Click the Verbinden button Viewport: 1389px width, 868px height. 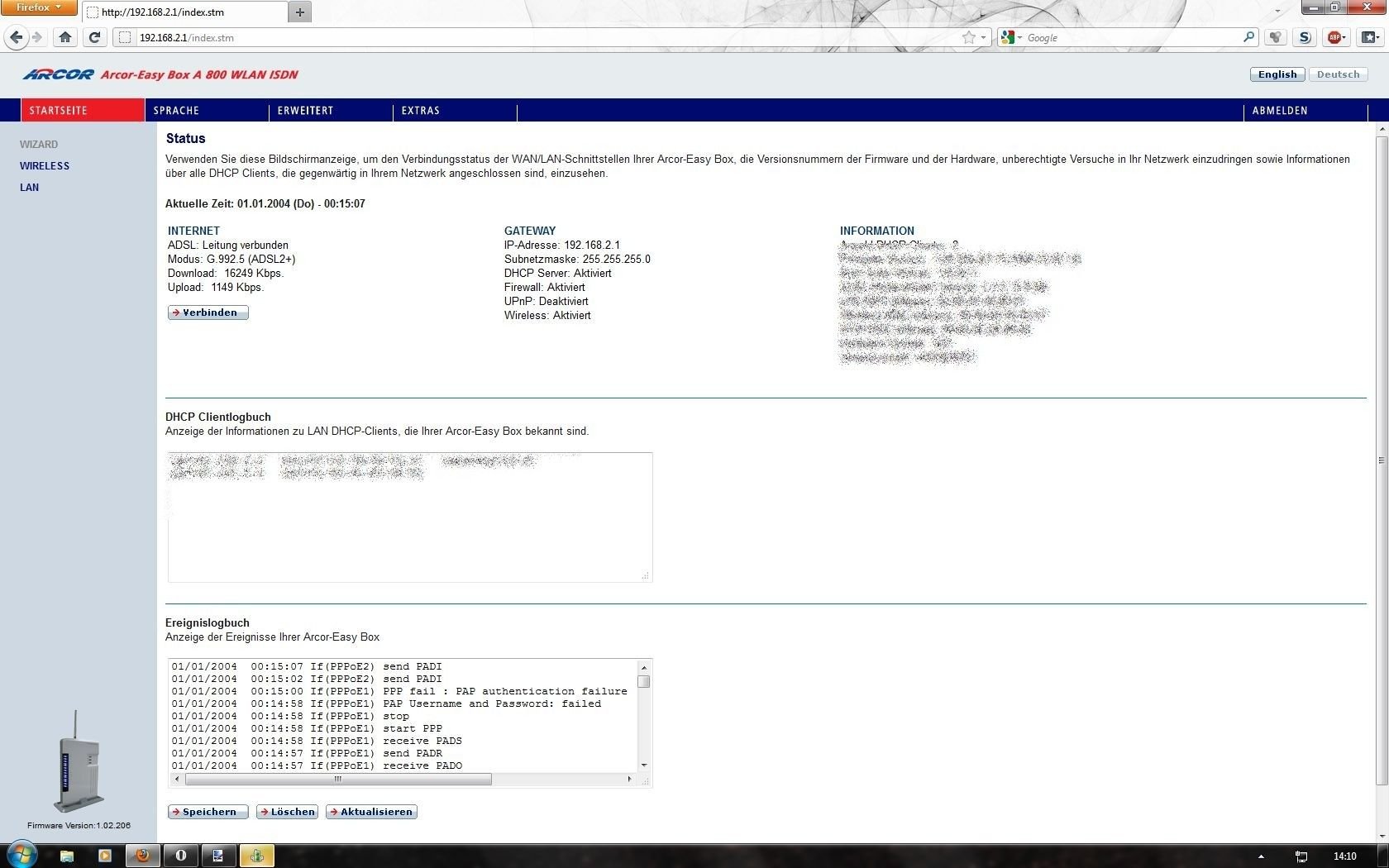pos(208,312)
